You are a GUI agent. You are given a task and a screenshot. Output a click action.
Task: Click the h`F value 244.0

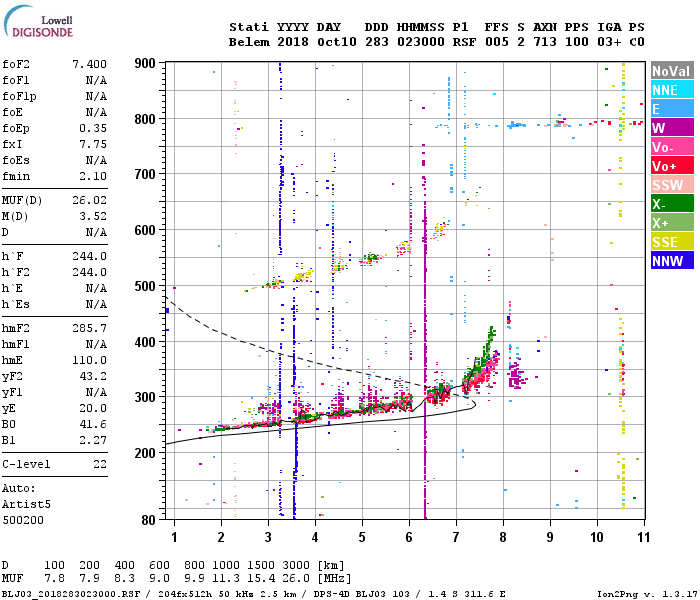89,256
